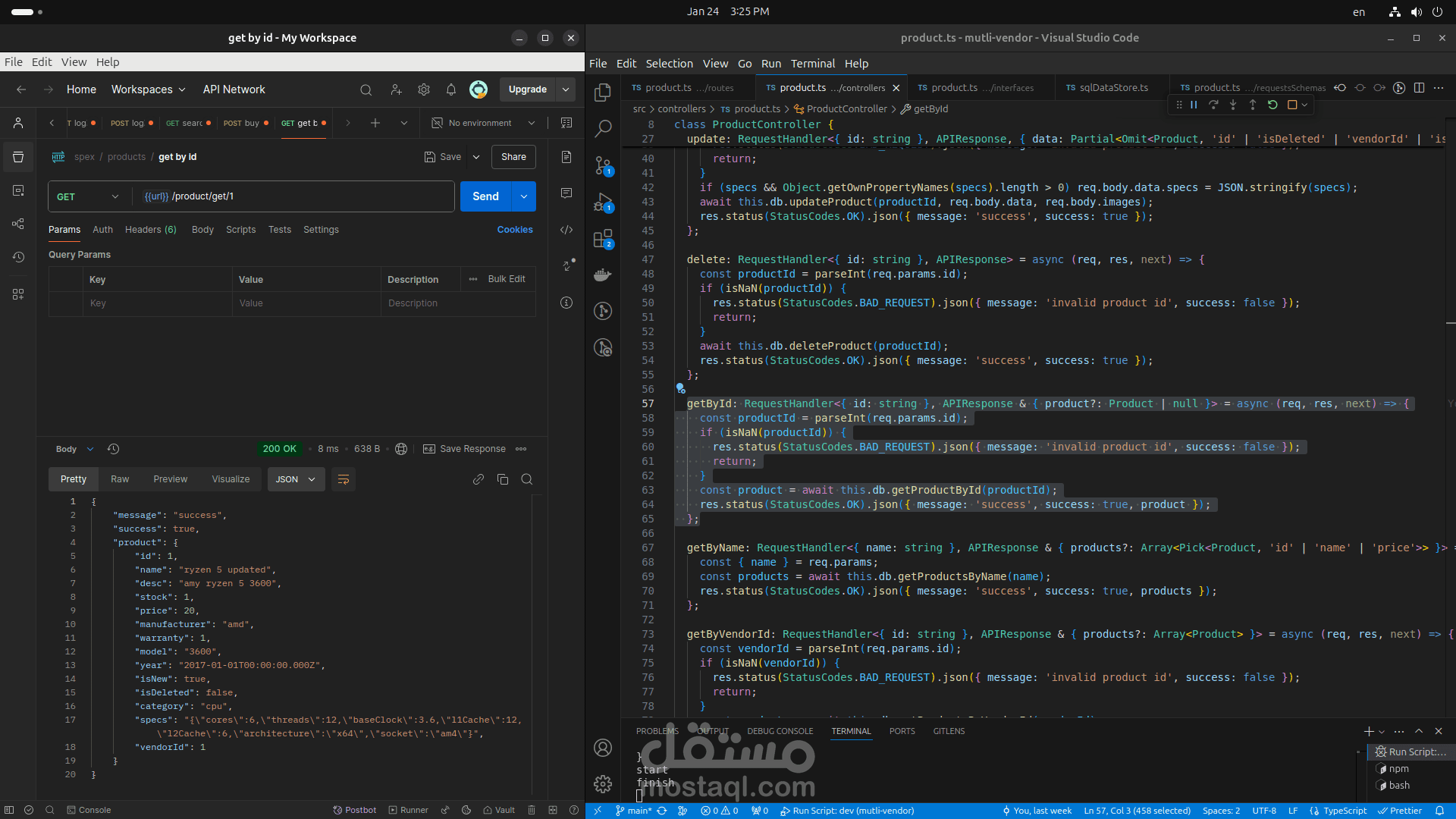
Task: Open Postman History sidebar icon
Action: (x=18, y=257)
